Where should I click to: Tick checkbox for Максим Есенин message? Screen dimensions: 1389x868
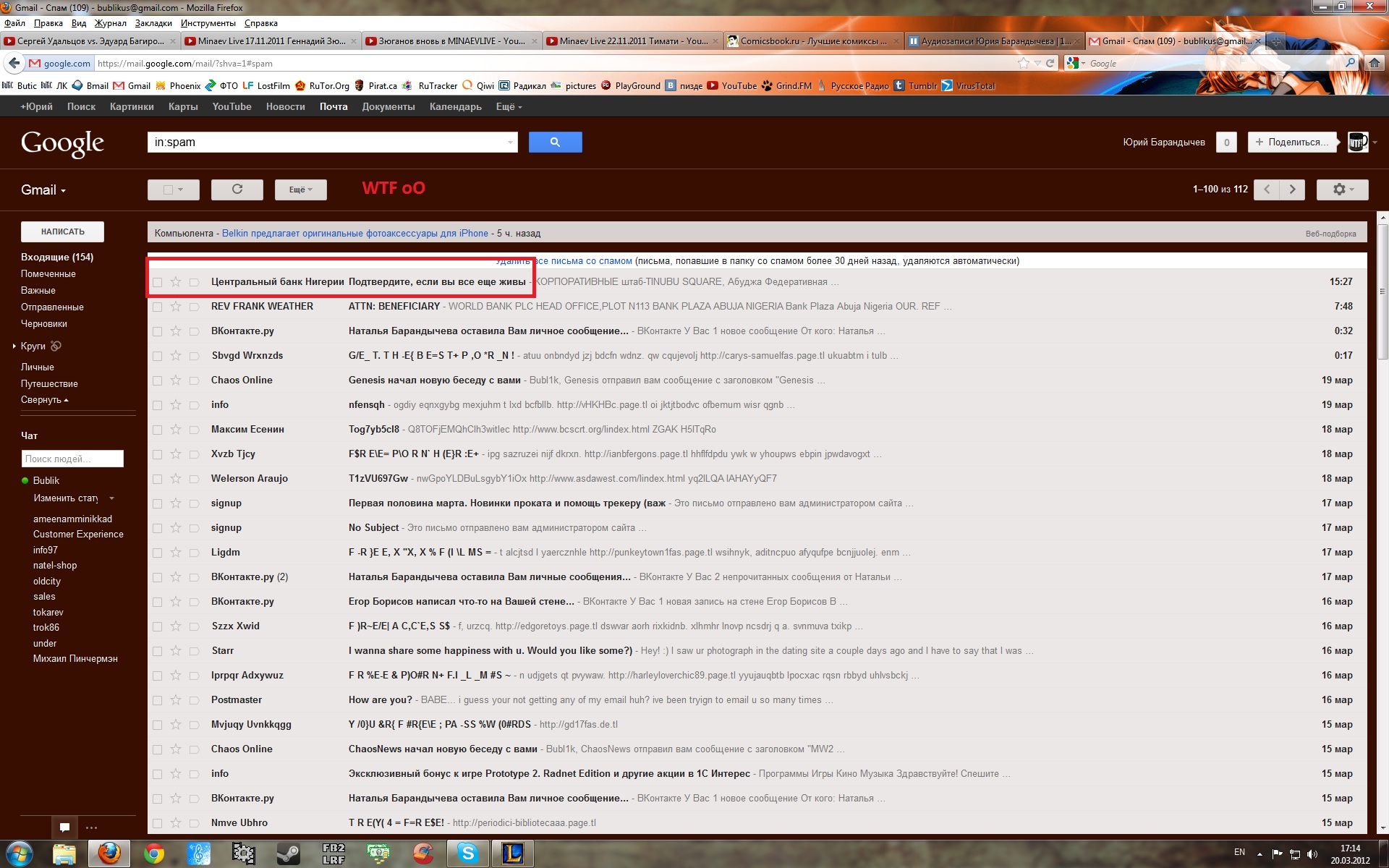[x=157, y=430]
